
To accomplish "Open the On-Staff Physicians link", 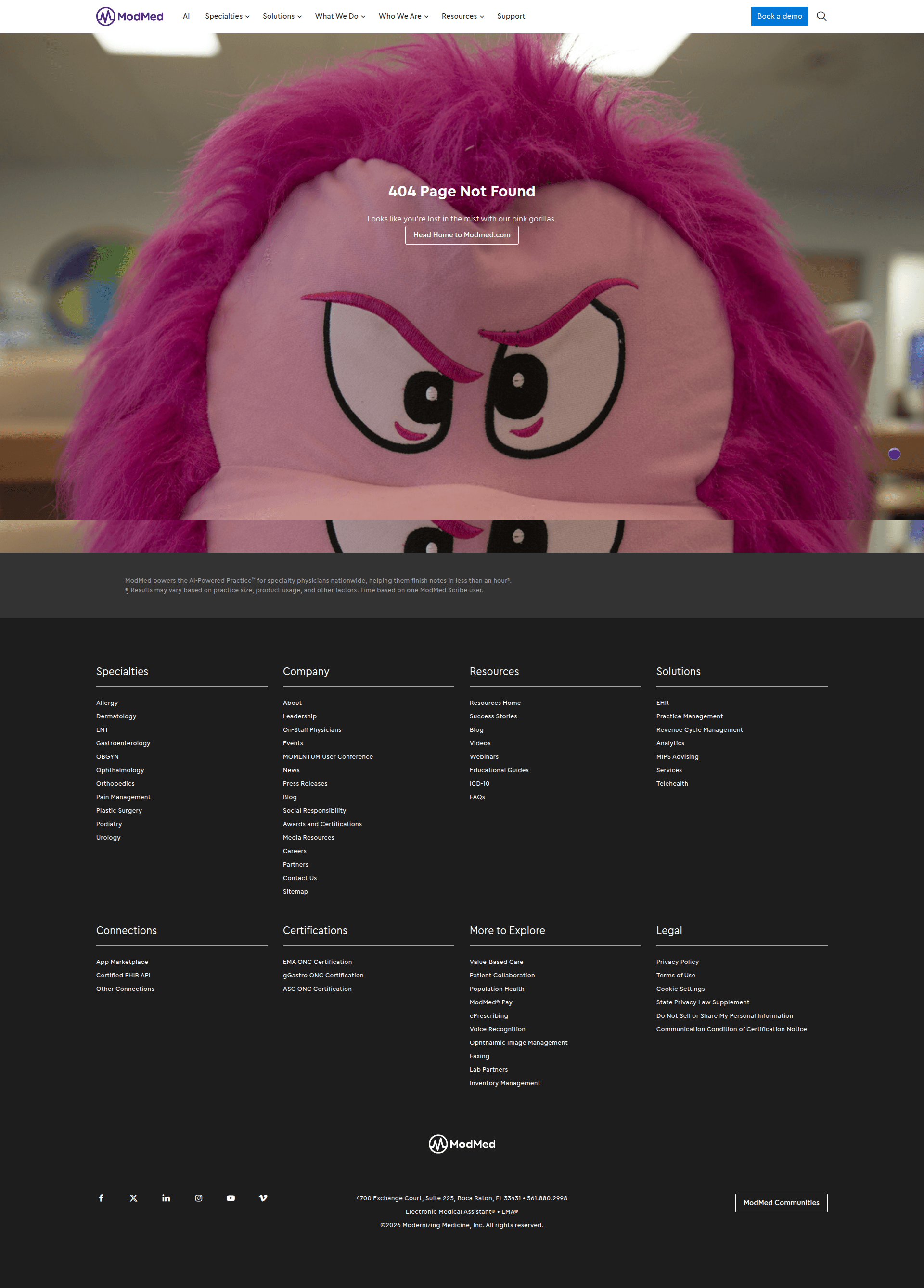I will tap(312, 730).
